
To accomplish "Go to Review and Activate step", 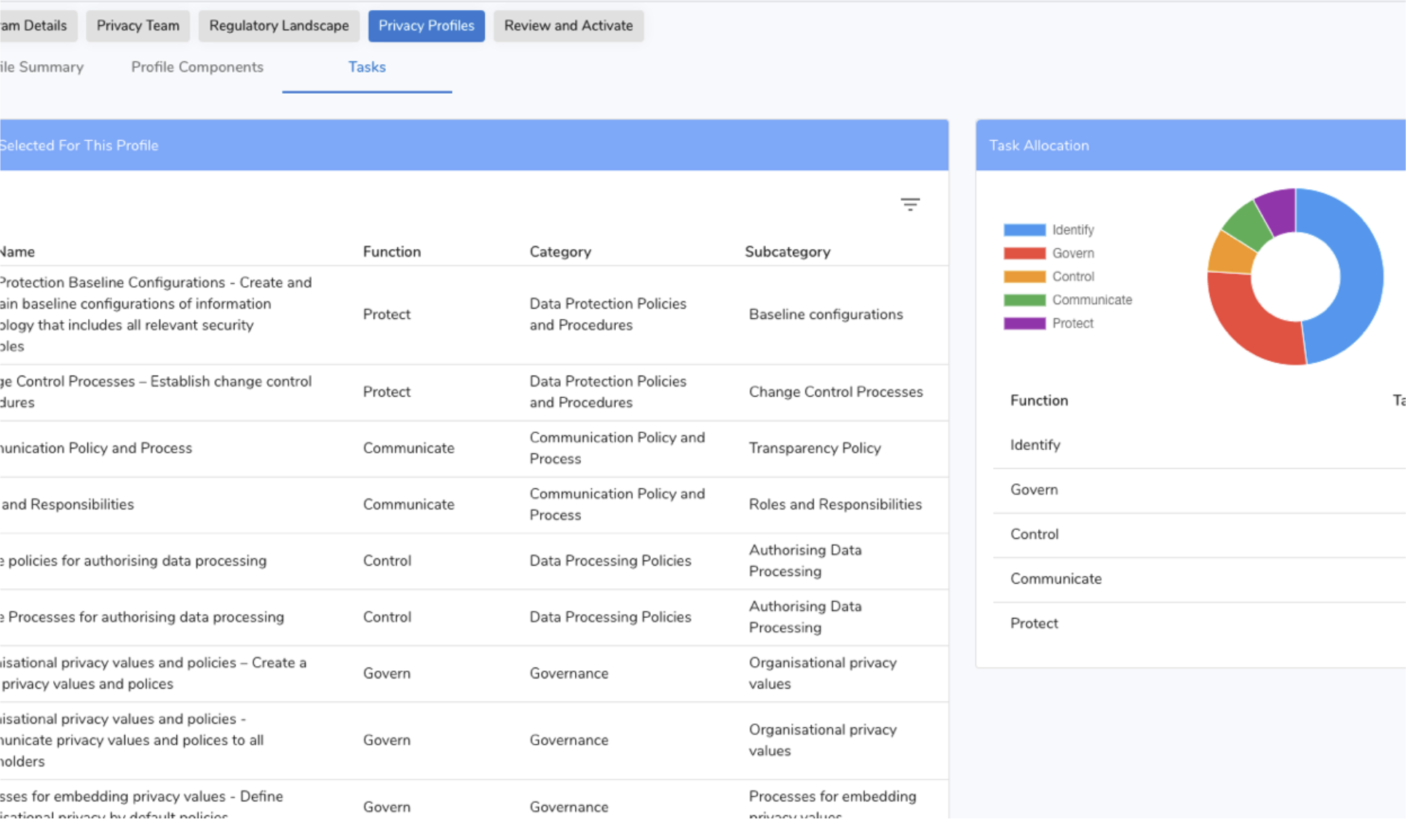I will pyautogui.click(x=568, y=25).
